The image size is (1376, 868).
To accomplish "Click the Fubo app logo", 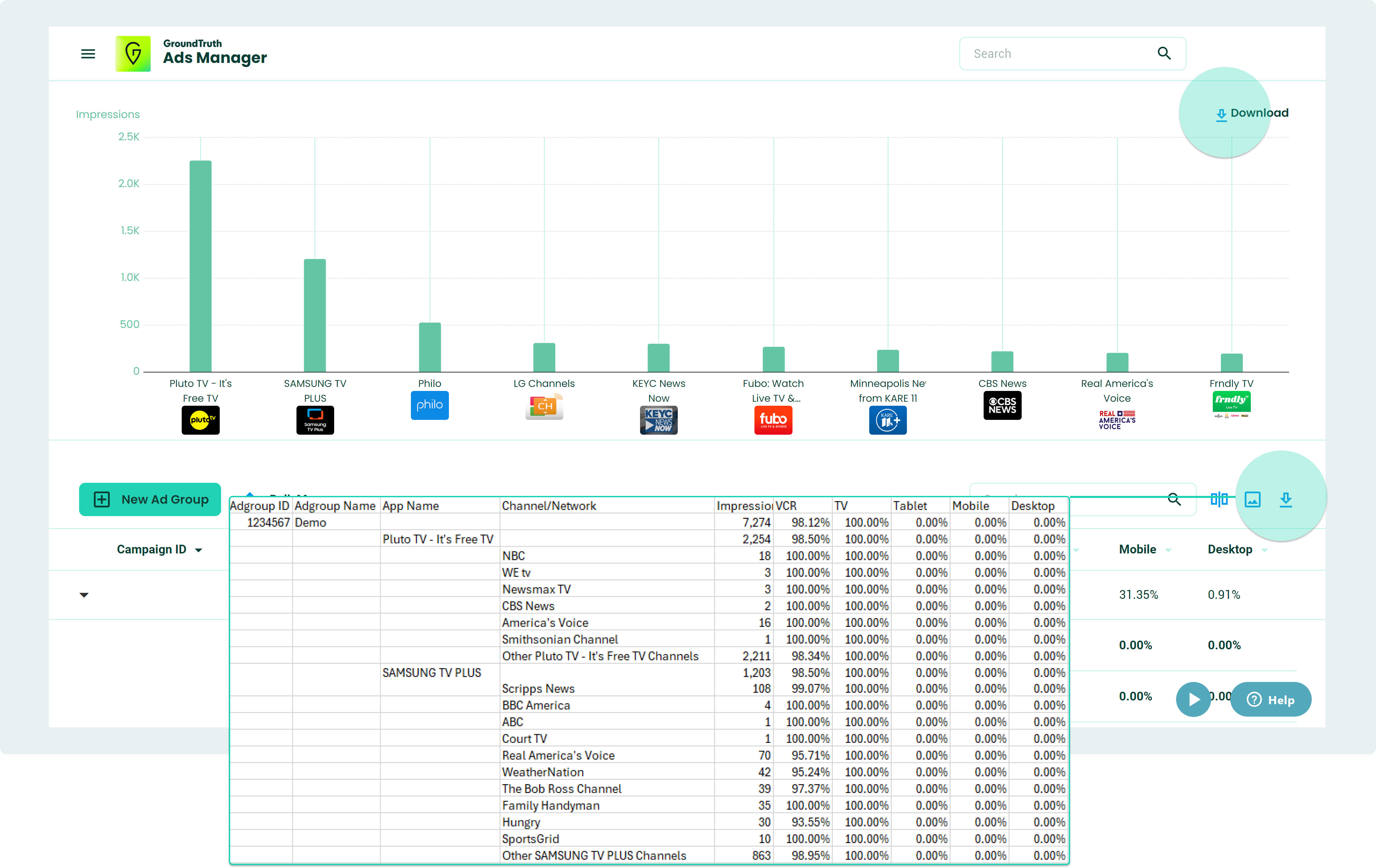I will click(x=773, y=420).
